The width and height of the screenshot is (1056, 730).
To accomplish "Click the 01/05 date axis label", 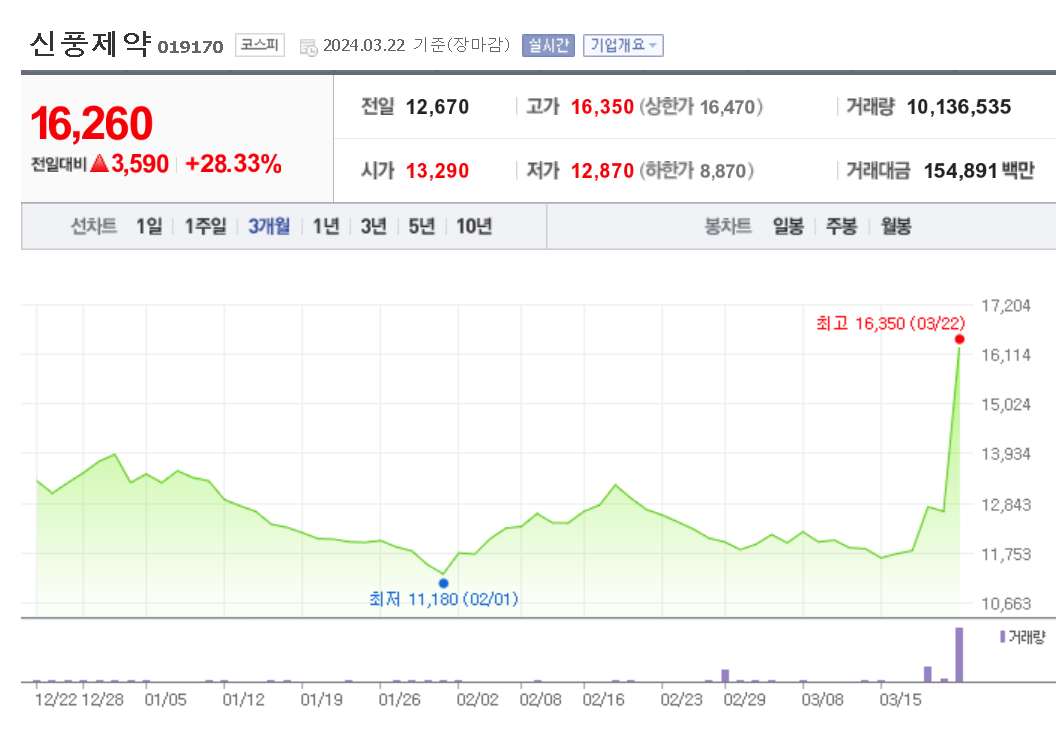I will pos(166,700).
